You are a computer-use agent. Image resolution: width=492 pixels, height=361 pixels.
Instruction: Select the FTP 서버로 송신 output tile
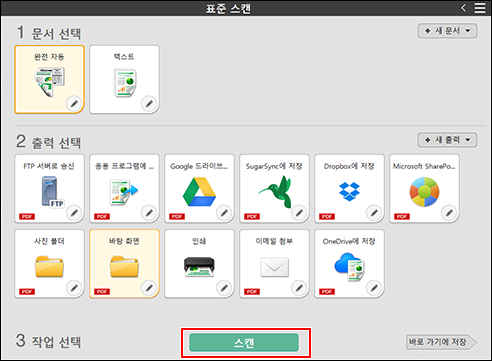coord(49,188)
